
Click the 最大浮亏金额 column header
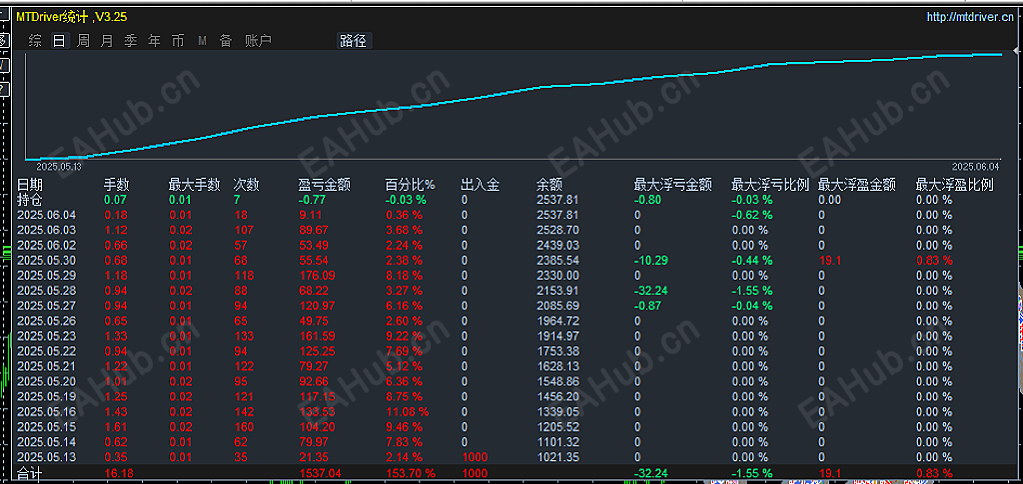(673, 185)
